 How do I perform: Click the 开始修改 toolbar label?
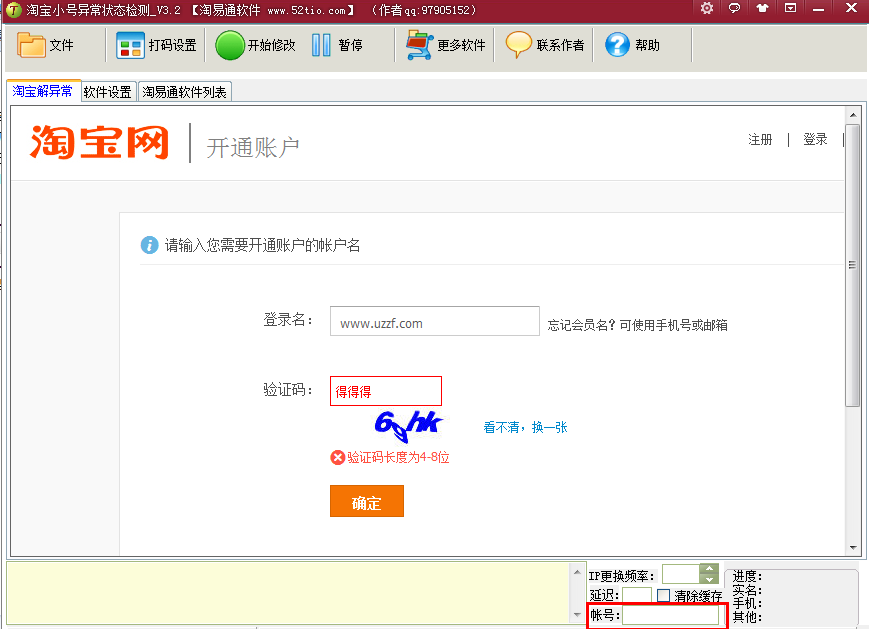pos(272,45)
